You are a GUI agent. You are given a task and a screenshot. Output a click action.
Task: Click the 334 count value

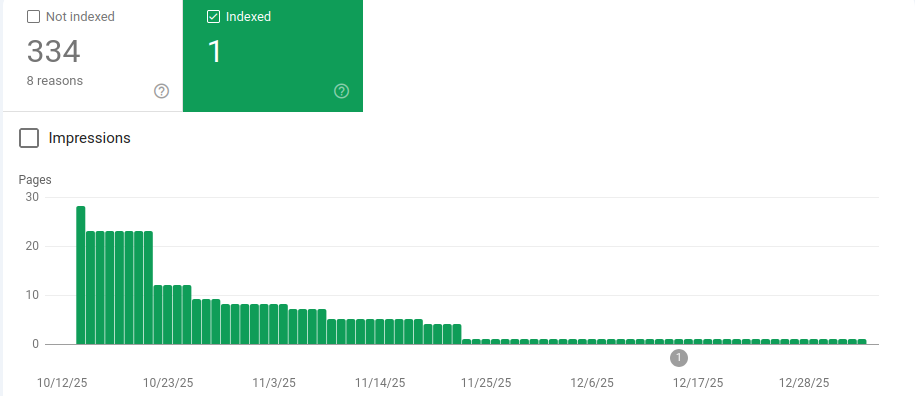click(54, 51)
